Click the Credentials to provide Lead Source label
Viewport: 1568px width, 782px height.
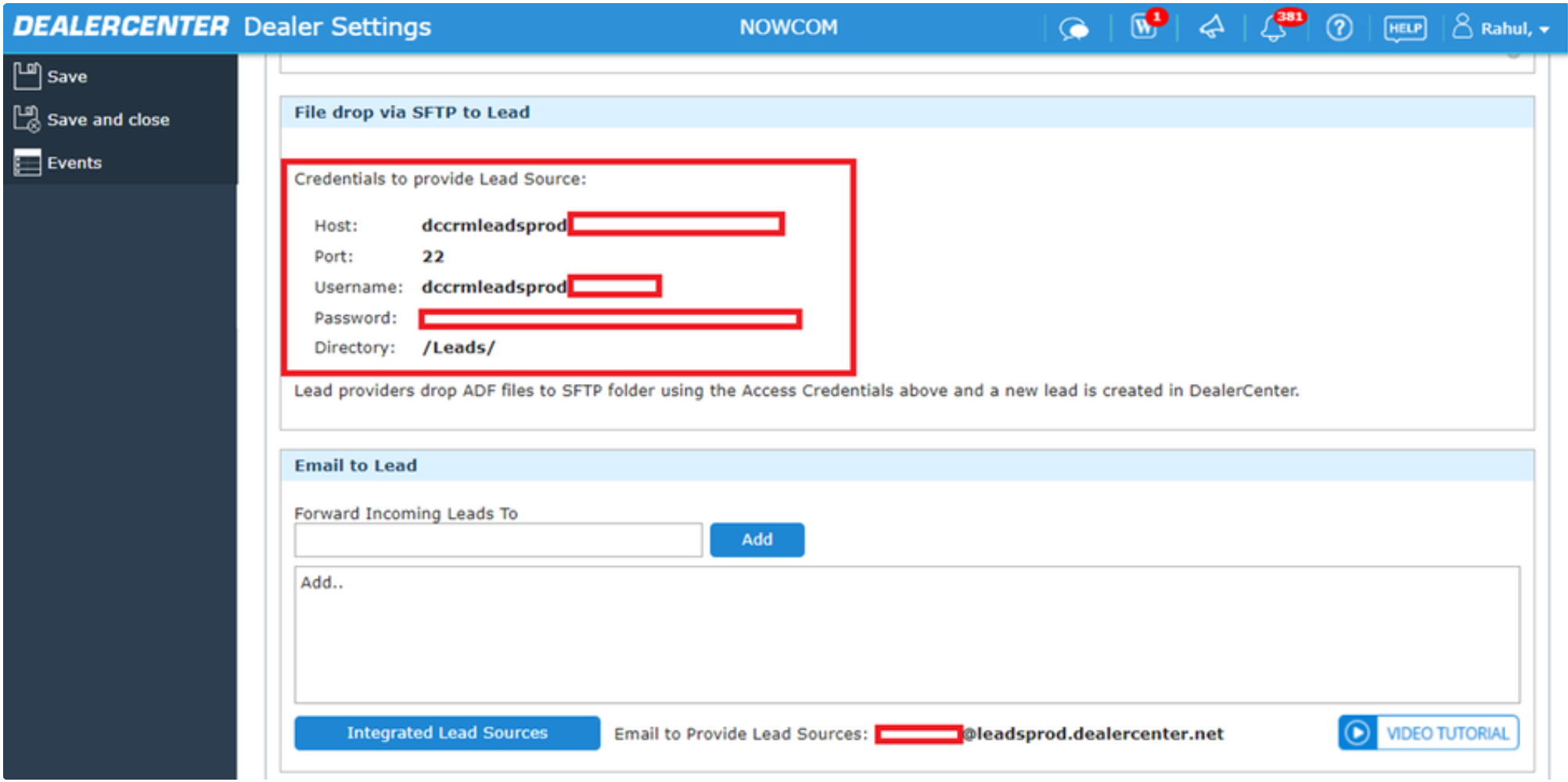[x=440, y=179]
